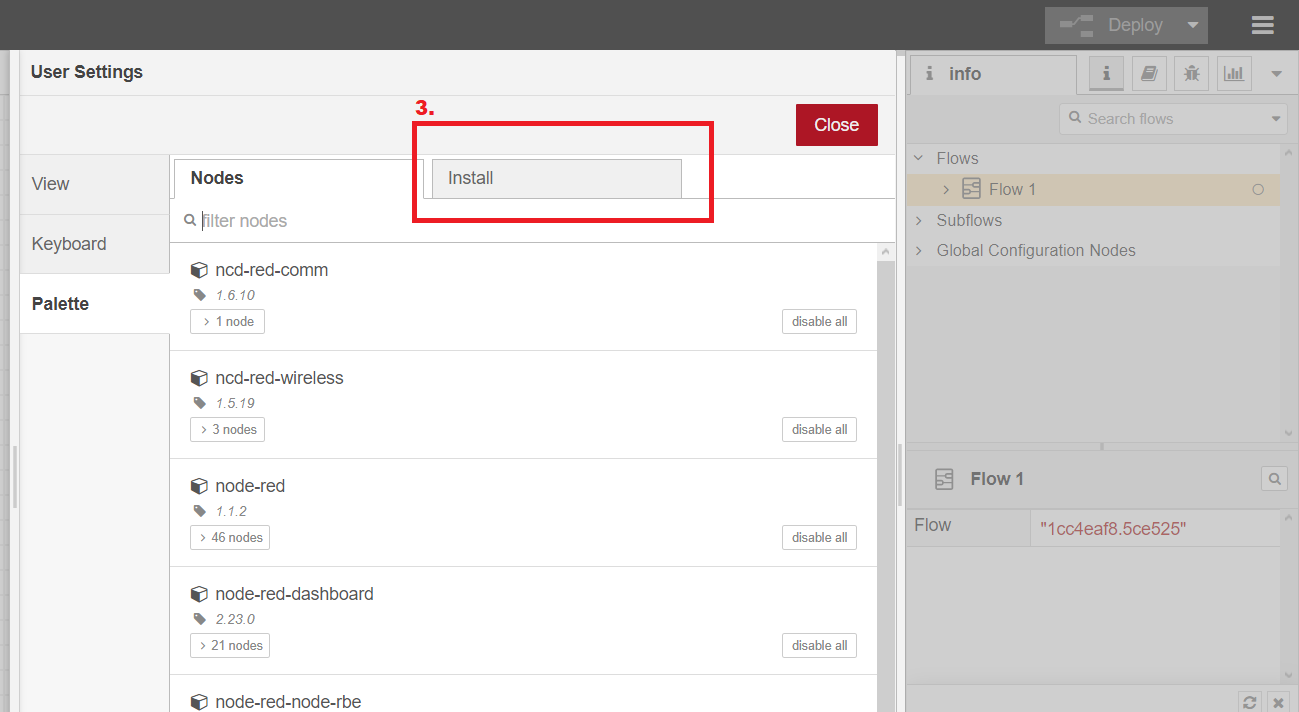Open the main hamburger menu
The height and width of the screenshot is (712, 1299).
pos(1263,25)
